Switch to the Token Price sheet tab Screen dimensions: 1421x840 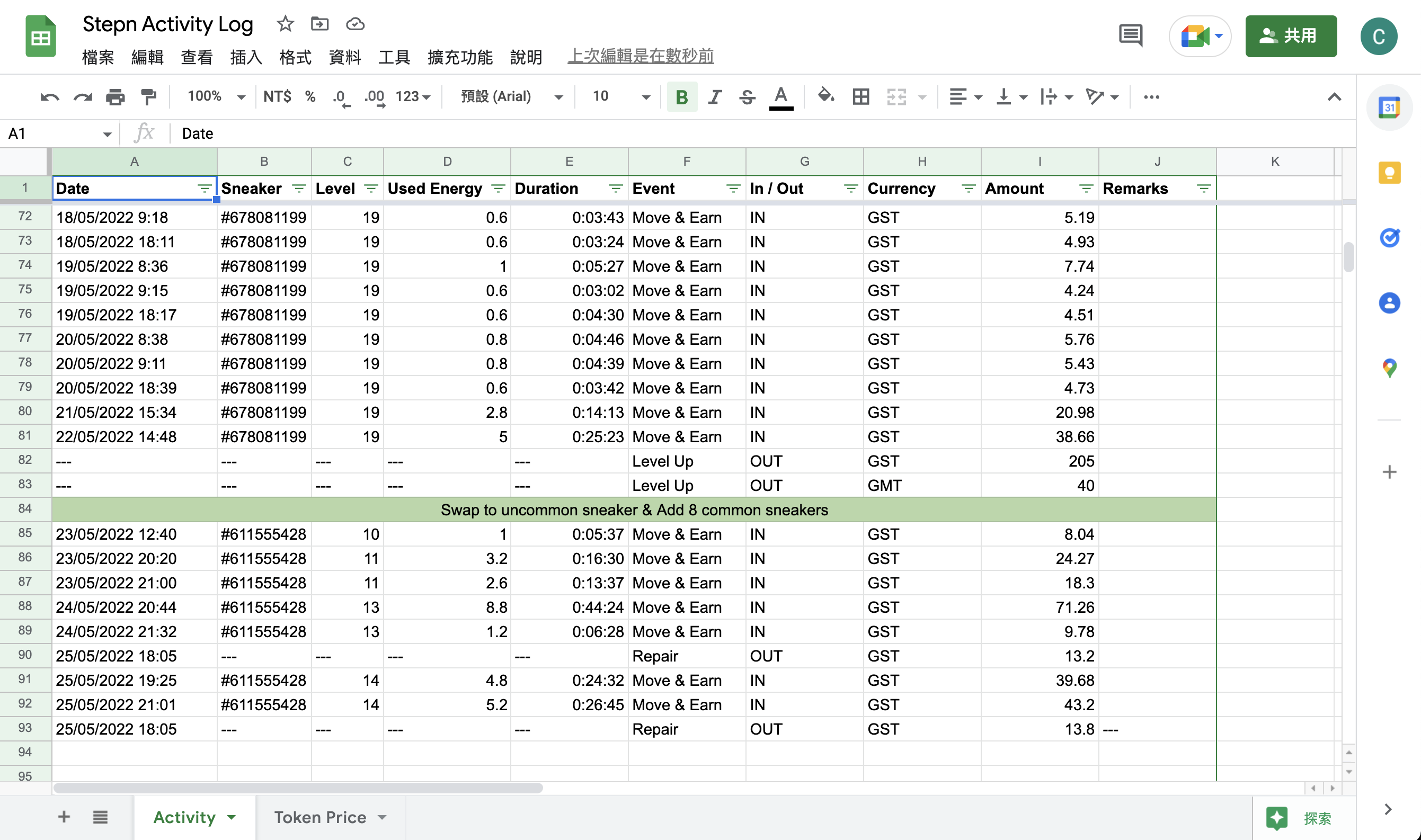coord(320,817)
